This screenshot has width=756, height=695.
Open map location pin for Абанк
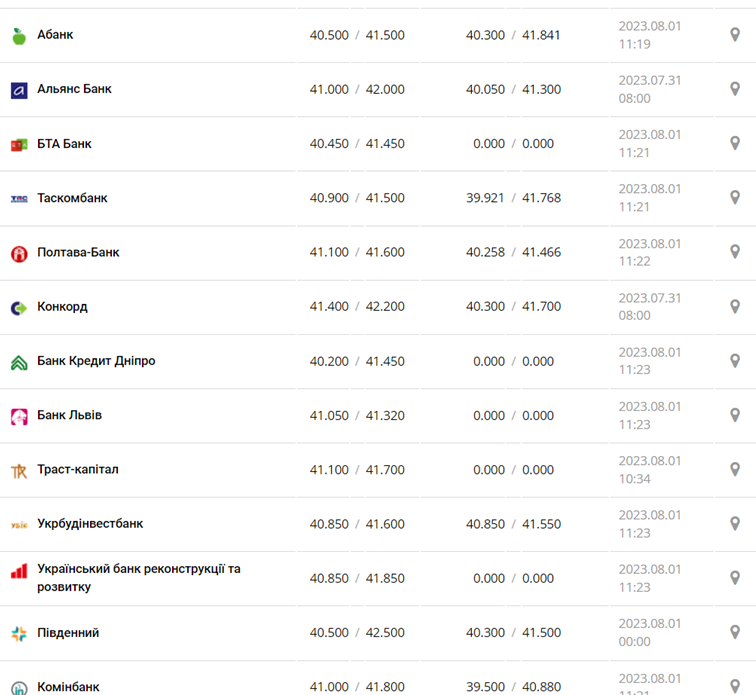click(x=735, y=35)
